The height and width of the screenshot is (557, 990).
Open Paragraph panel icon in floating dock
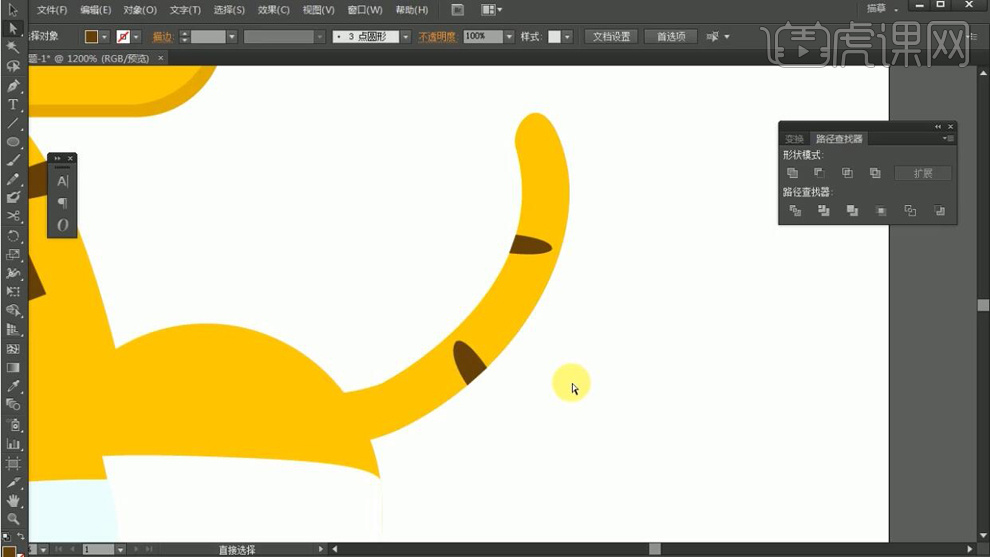coord(62,203)
